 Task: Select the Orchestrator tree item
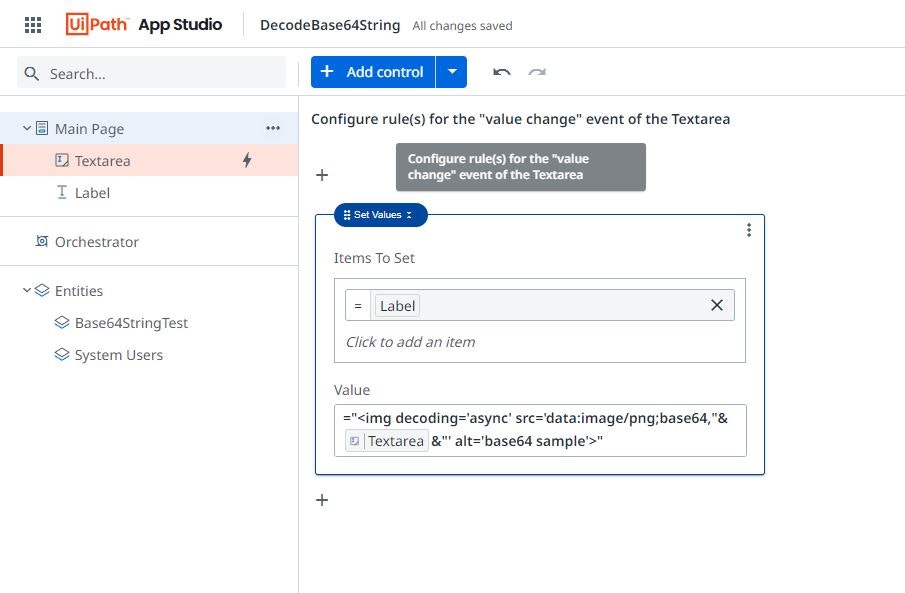(96, 242)
